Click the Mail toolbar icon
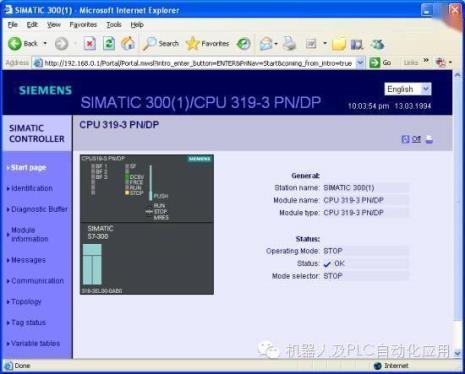Image resolution: width=465 pixels, height=374 pixels. tap(266, 44)
